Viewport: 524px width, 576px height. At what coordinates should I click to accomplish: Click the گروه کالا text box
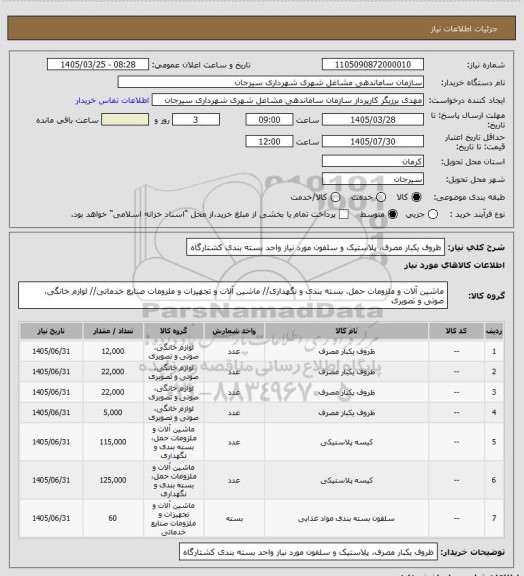click(233, 295)
